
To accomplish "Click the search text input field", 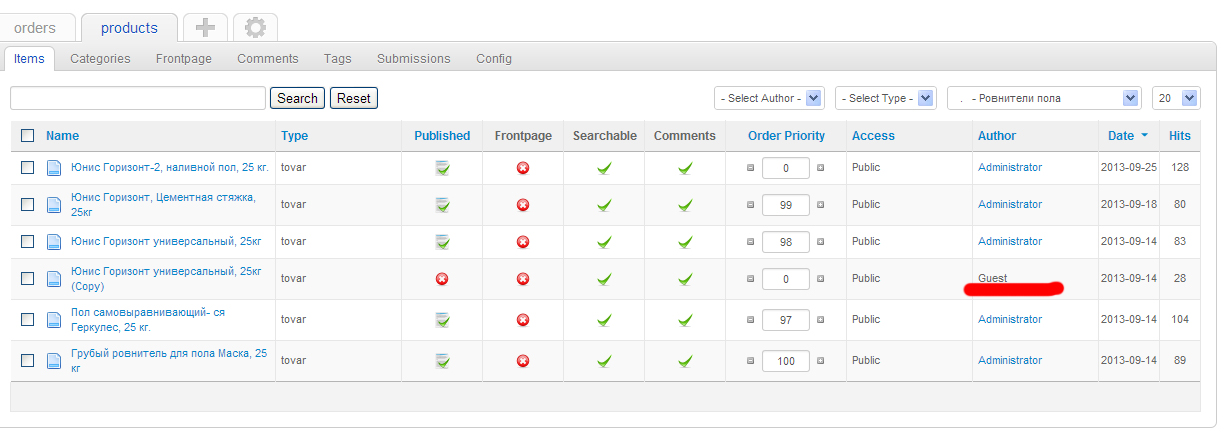I will 137,98.
